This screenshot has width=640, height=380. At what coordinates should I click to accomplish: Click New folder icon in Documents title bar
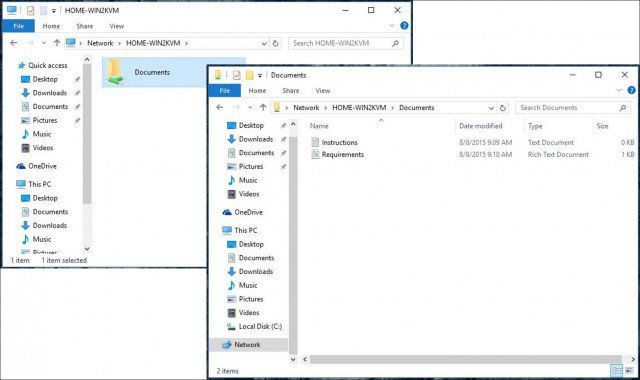(x=249, y=75)
